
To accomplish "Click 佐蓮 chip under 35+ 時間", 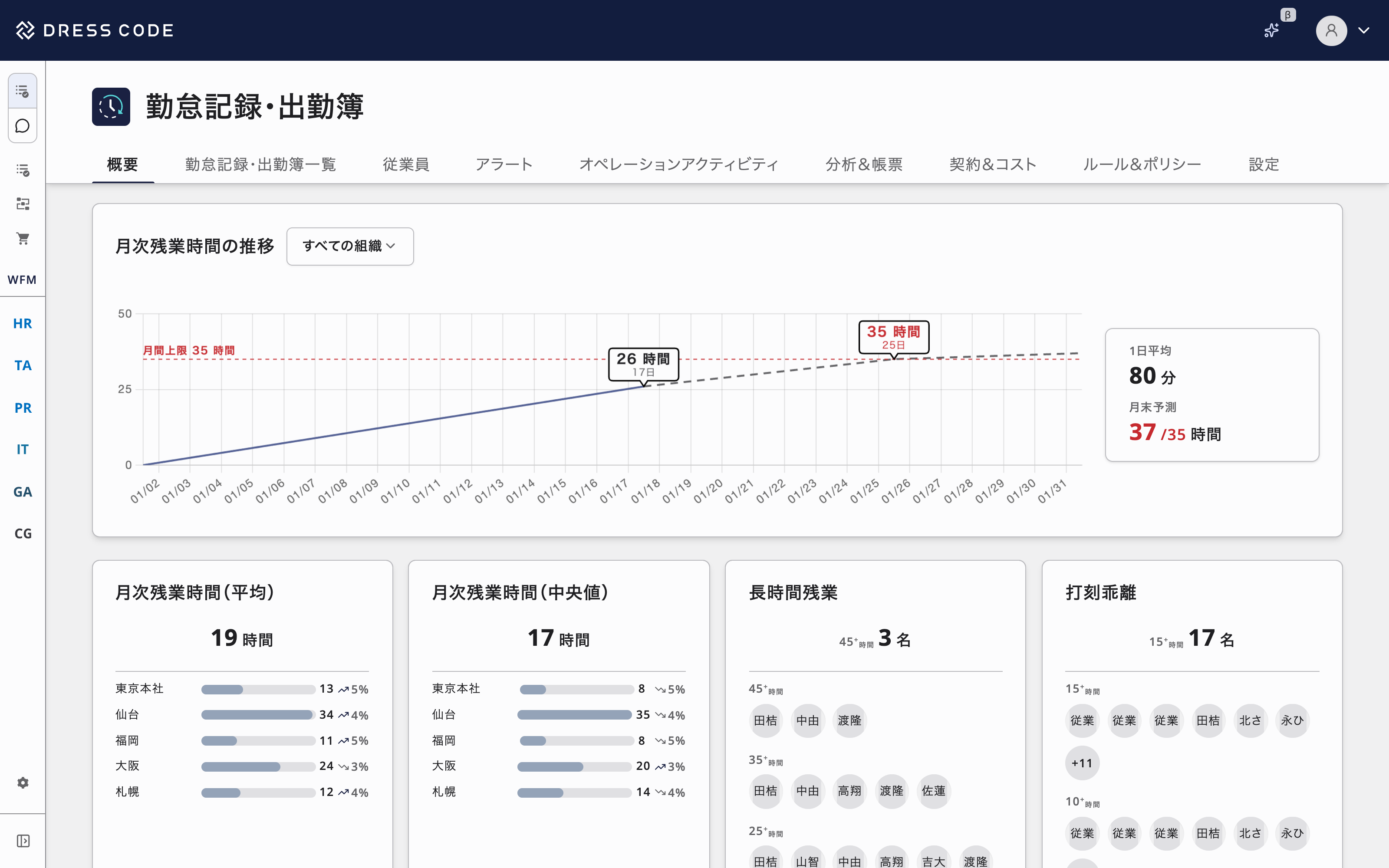I will pos(933,791).
